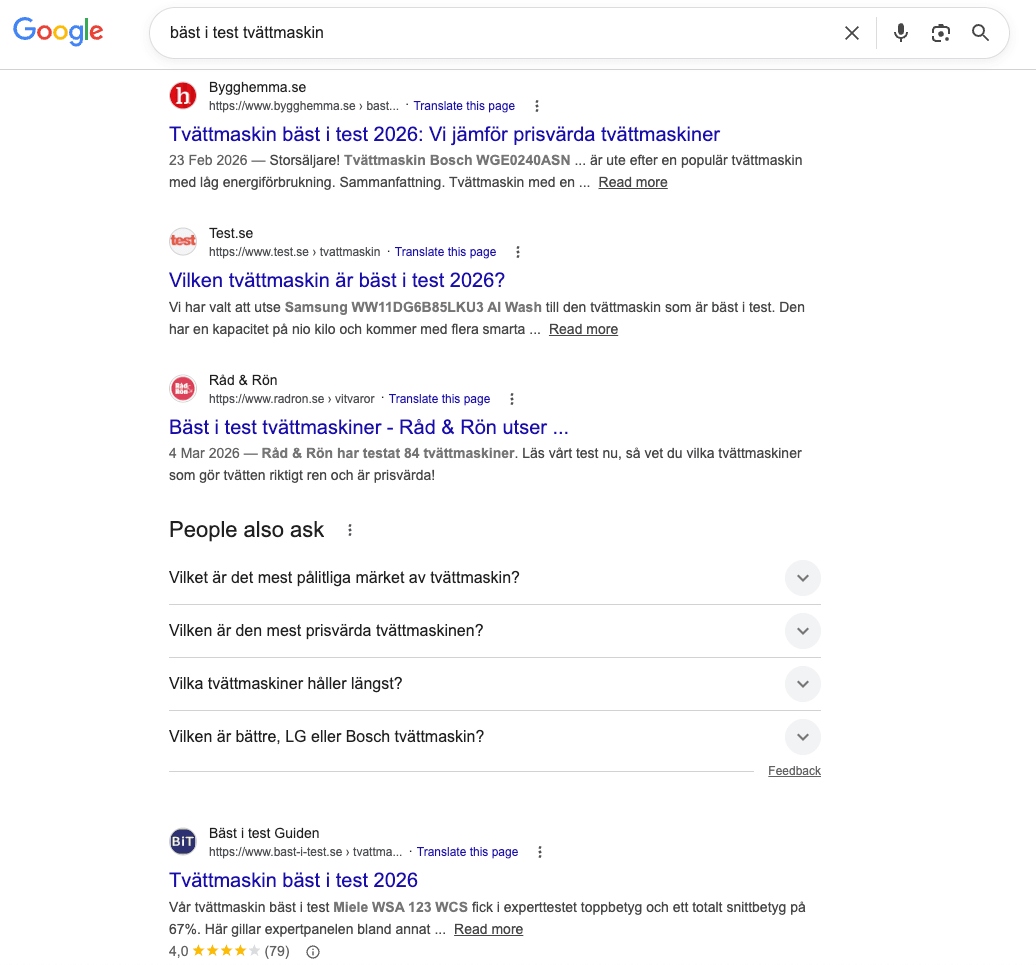
Task: Expand question about tvättmaskiner håller längst
Action: (x=802, y=684)
